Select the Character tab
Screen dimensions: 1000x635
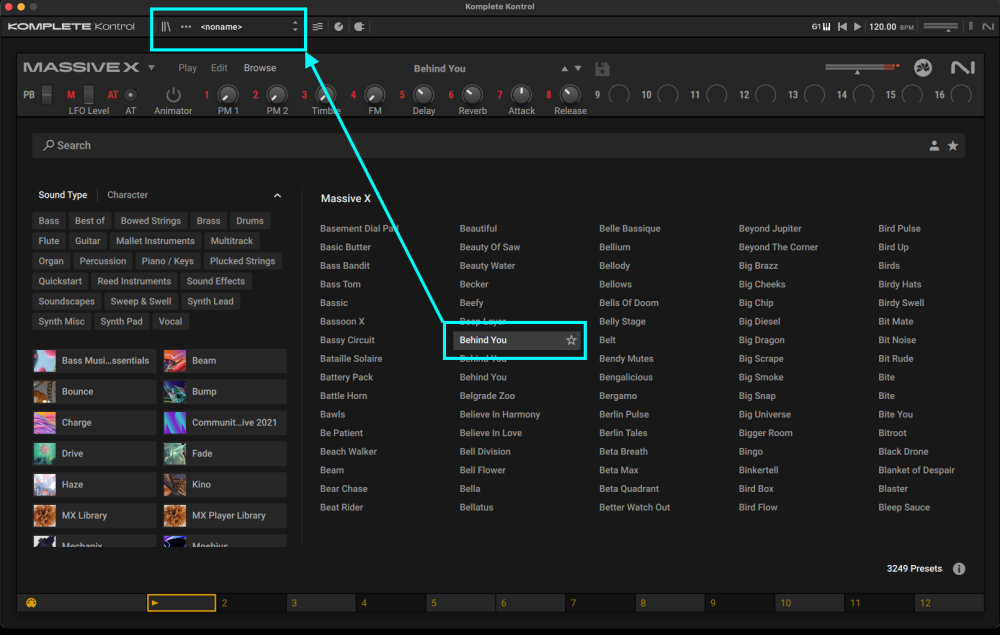point(128,195)
